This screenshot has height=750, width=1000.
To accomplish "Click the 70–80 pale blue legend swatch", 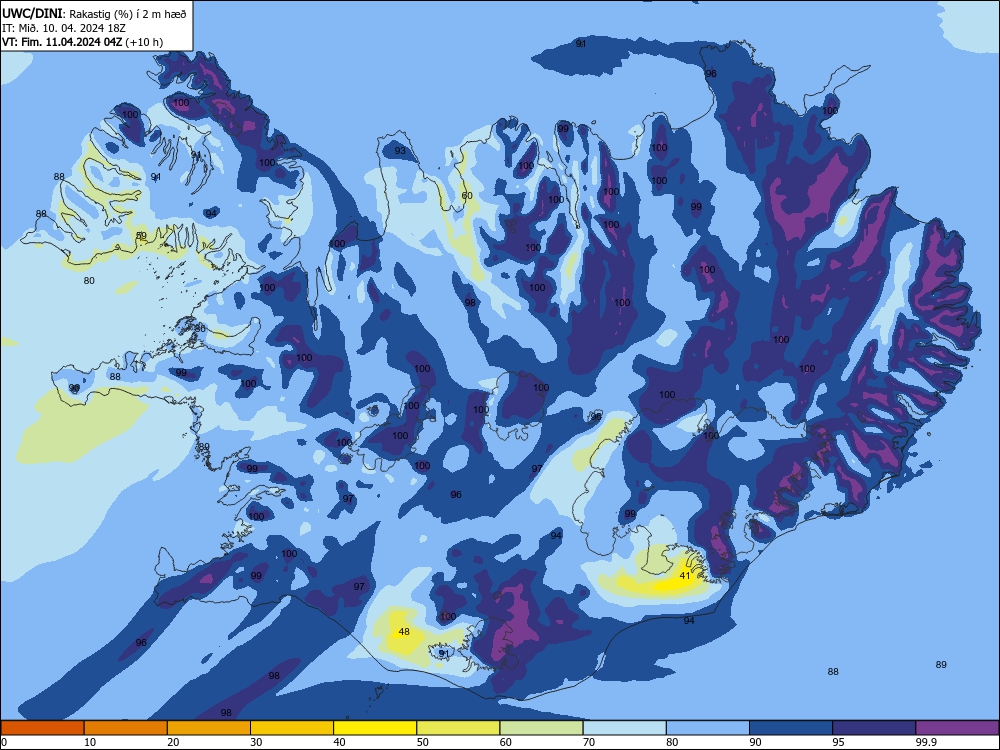I will click(x=625, y=728).
